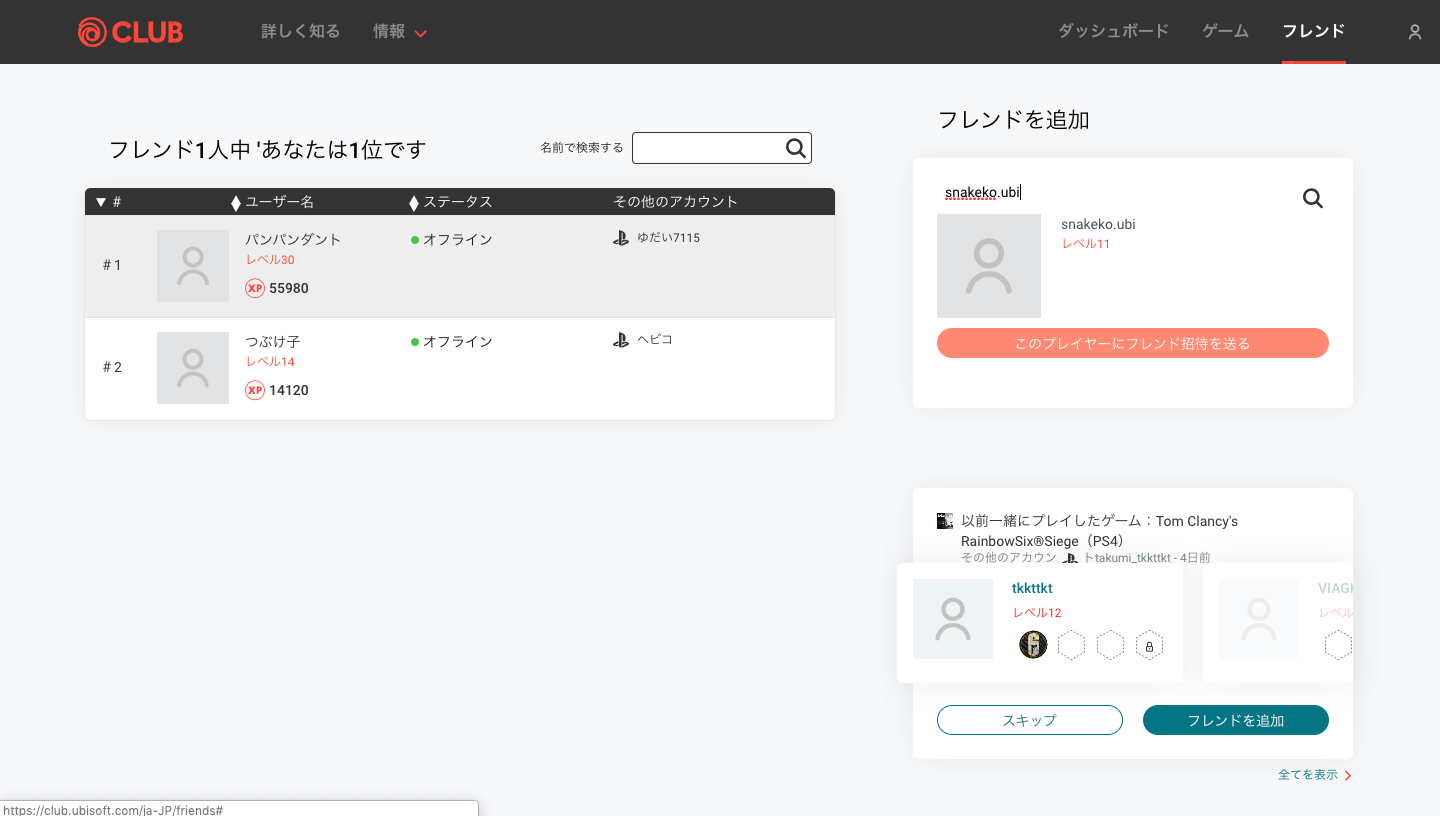
Task: Click snakeko.ubi's avatar in search result
Action: tap(989, 266)
